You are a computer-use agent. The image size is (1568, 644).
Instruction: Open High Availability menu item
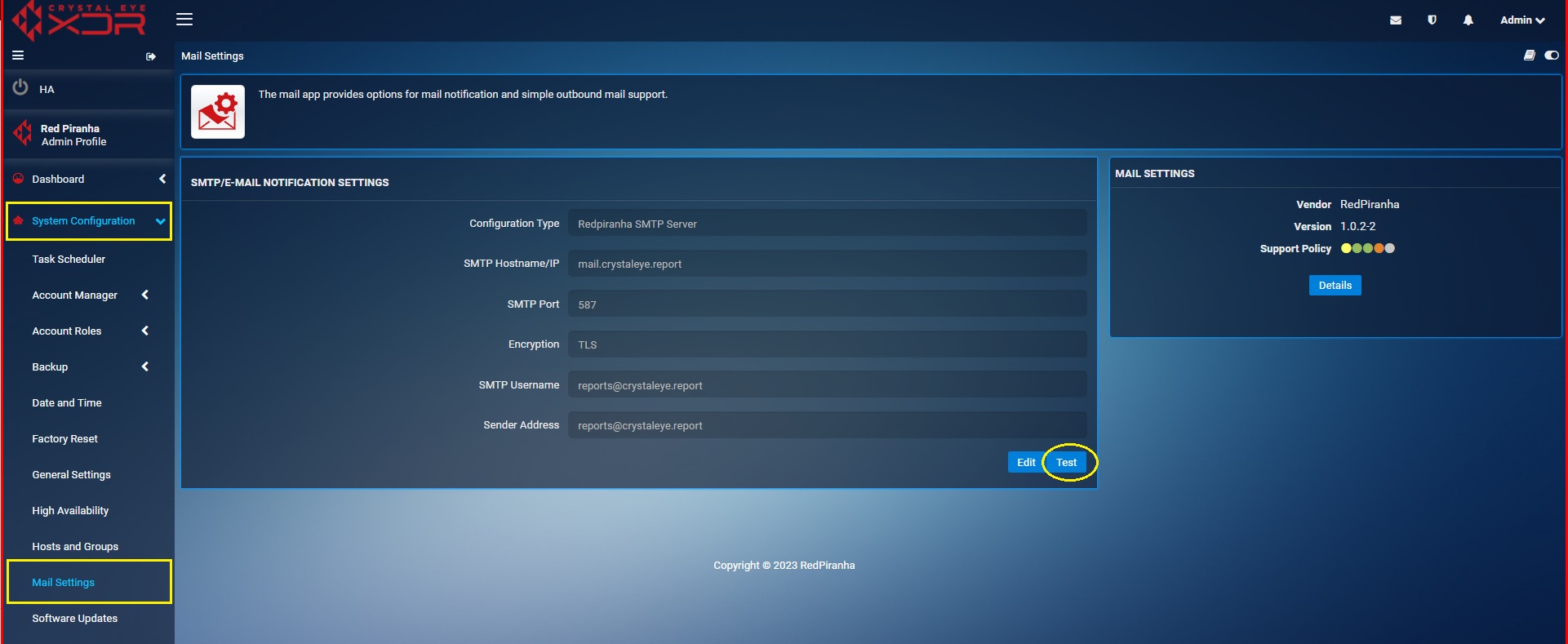pyautogui.click(x=70, y=510)
